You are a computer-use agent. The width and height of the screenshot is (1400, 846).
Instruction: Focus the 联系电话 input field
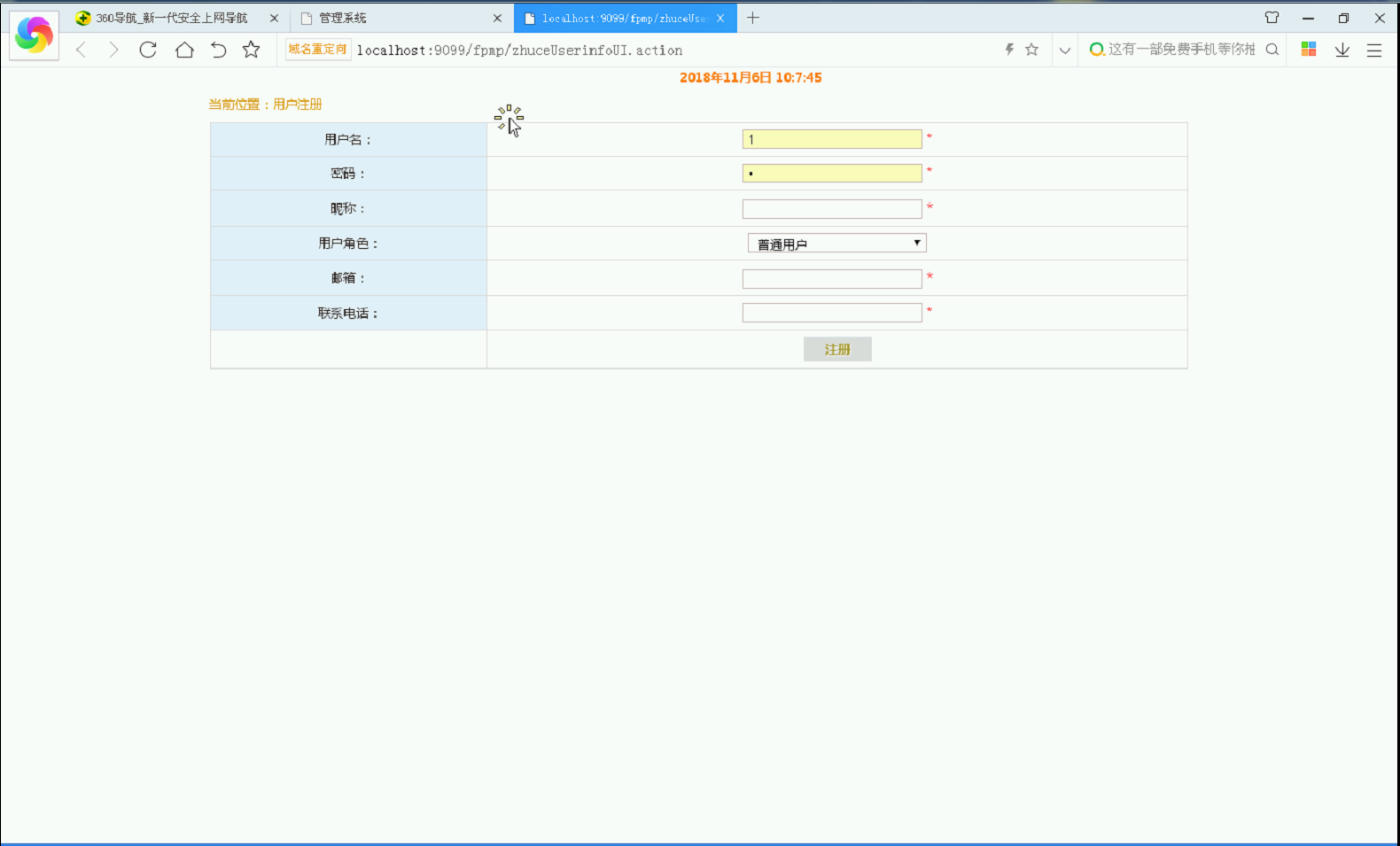pos(832,313)
